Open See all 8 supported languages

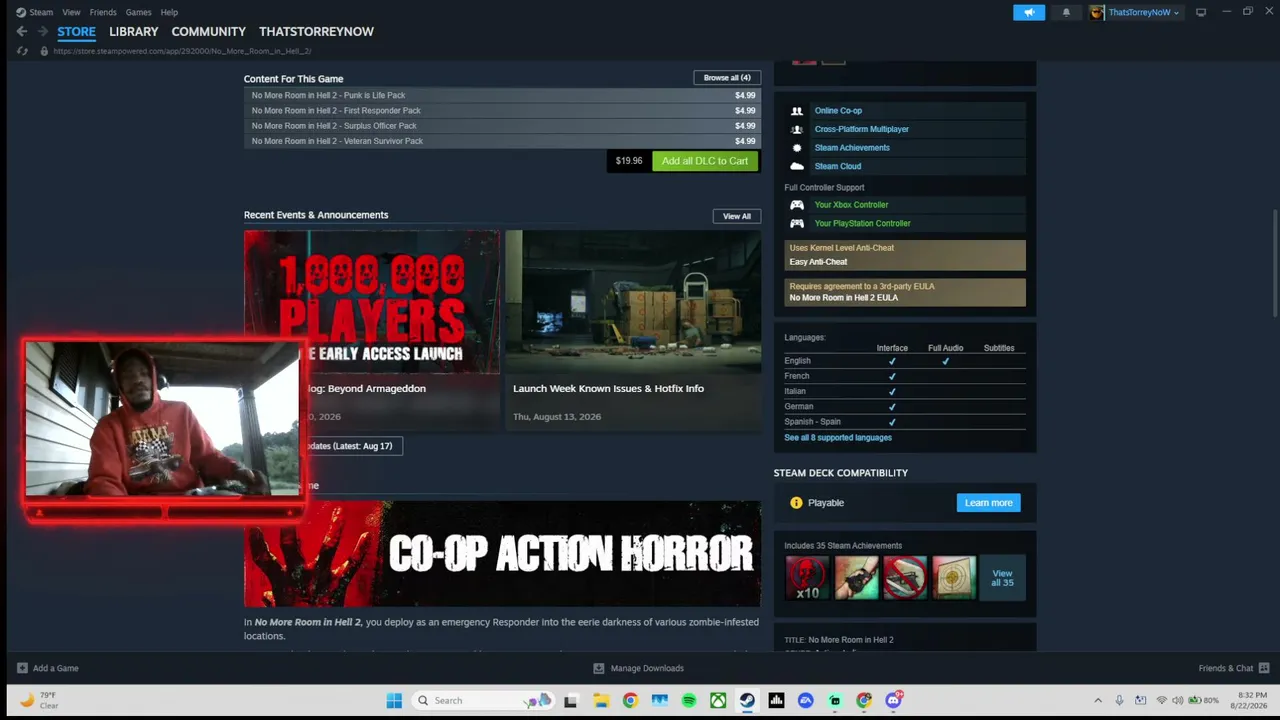tap(838, 437)
